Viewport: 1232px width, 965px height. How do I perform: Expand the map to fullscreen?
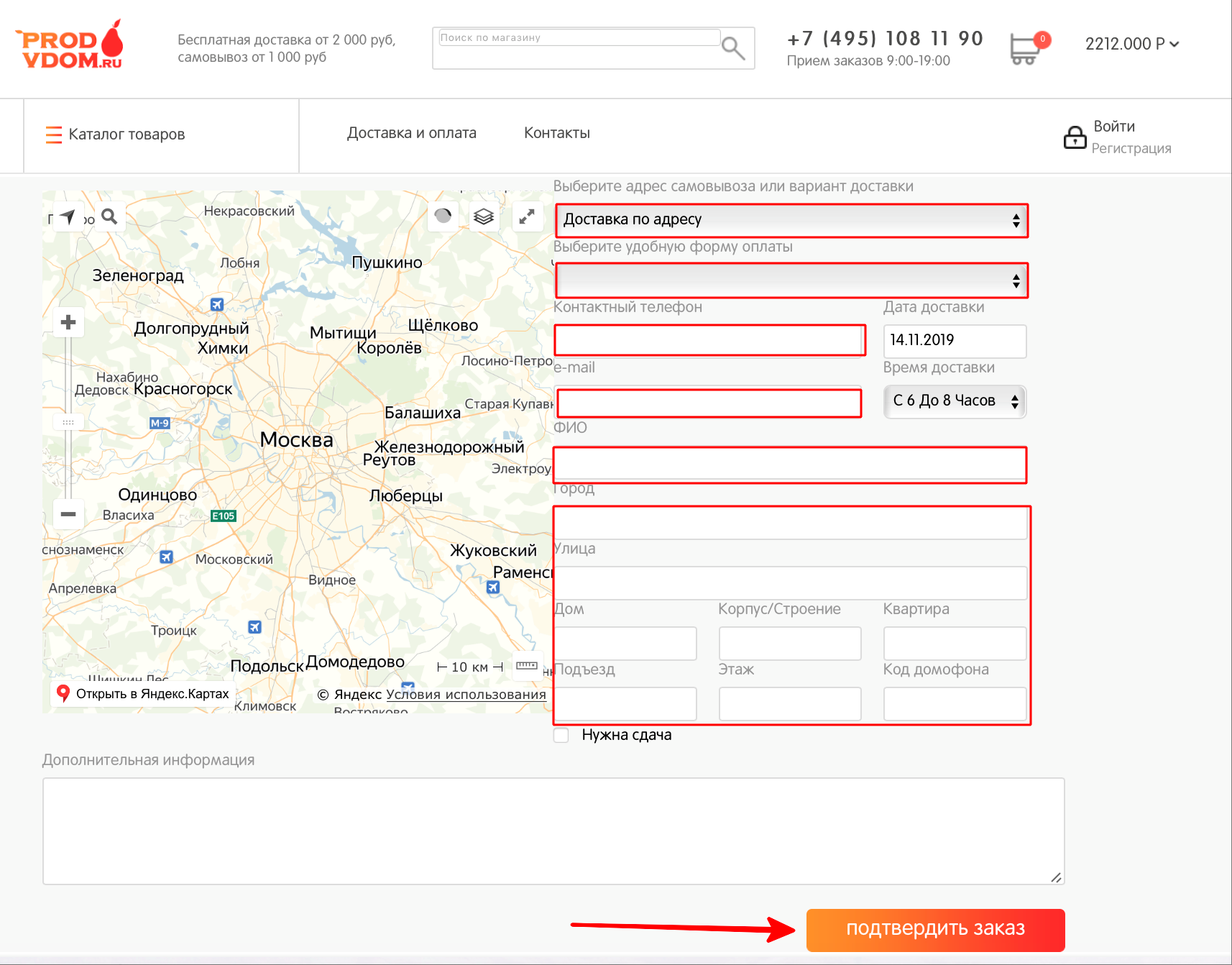click(527, 216)
